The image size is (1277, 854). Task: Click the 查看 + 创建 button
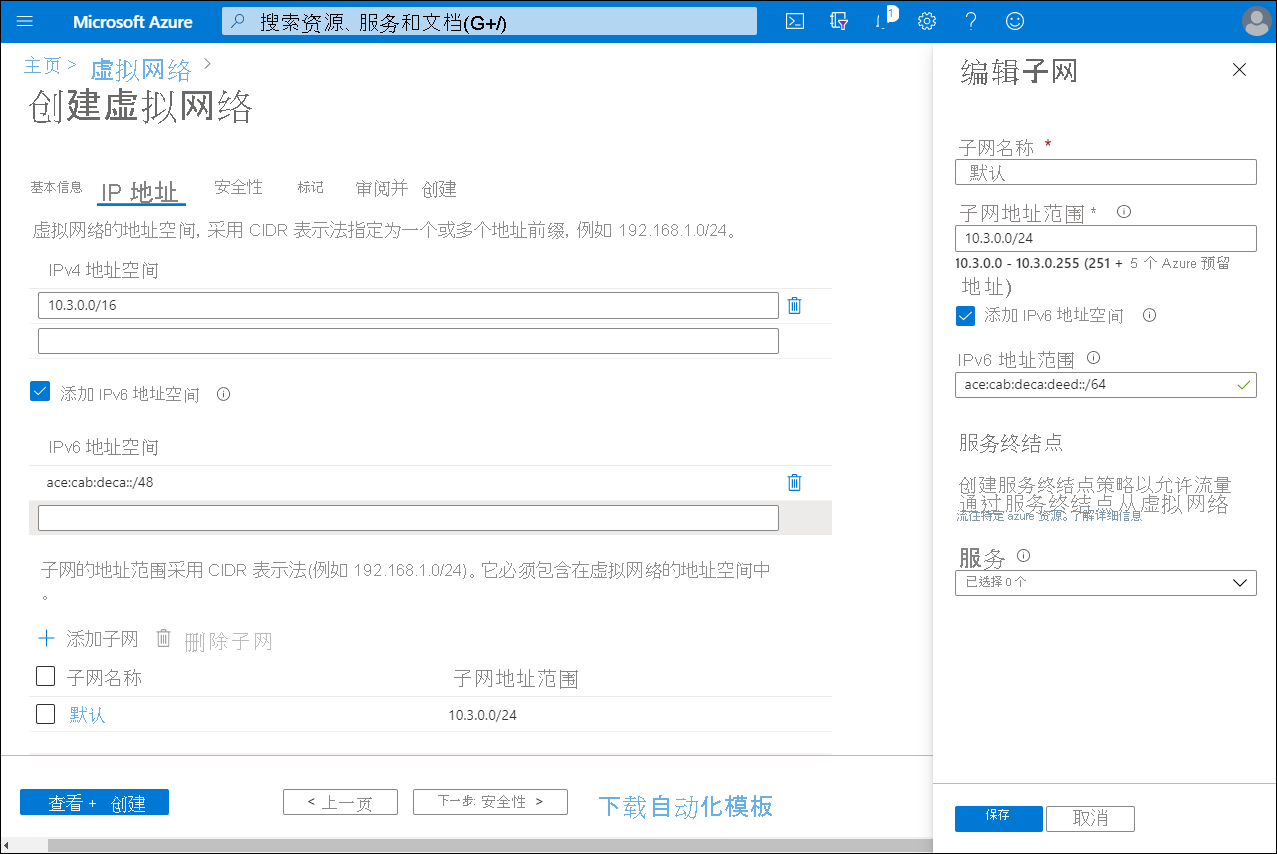[x=94, y=801]
